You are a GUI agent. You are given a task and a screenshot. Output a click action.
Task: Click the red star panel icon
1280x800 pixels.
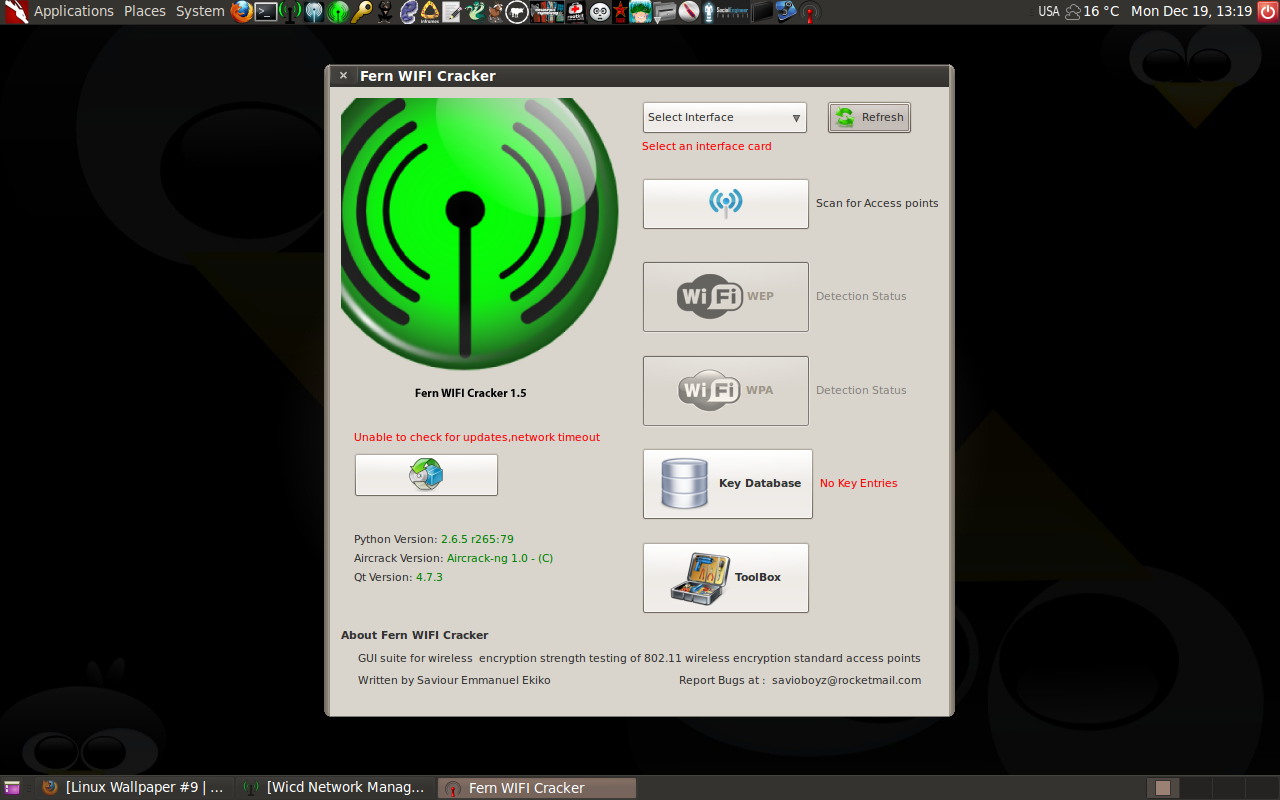click(x=620, y=11)
